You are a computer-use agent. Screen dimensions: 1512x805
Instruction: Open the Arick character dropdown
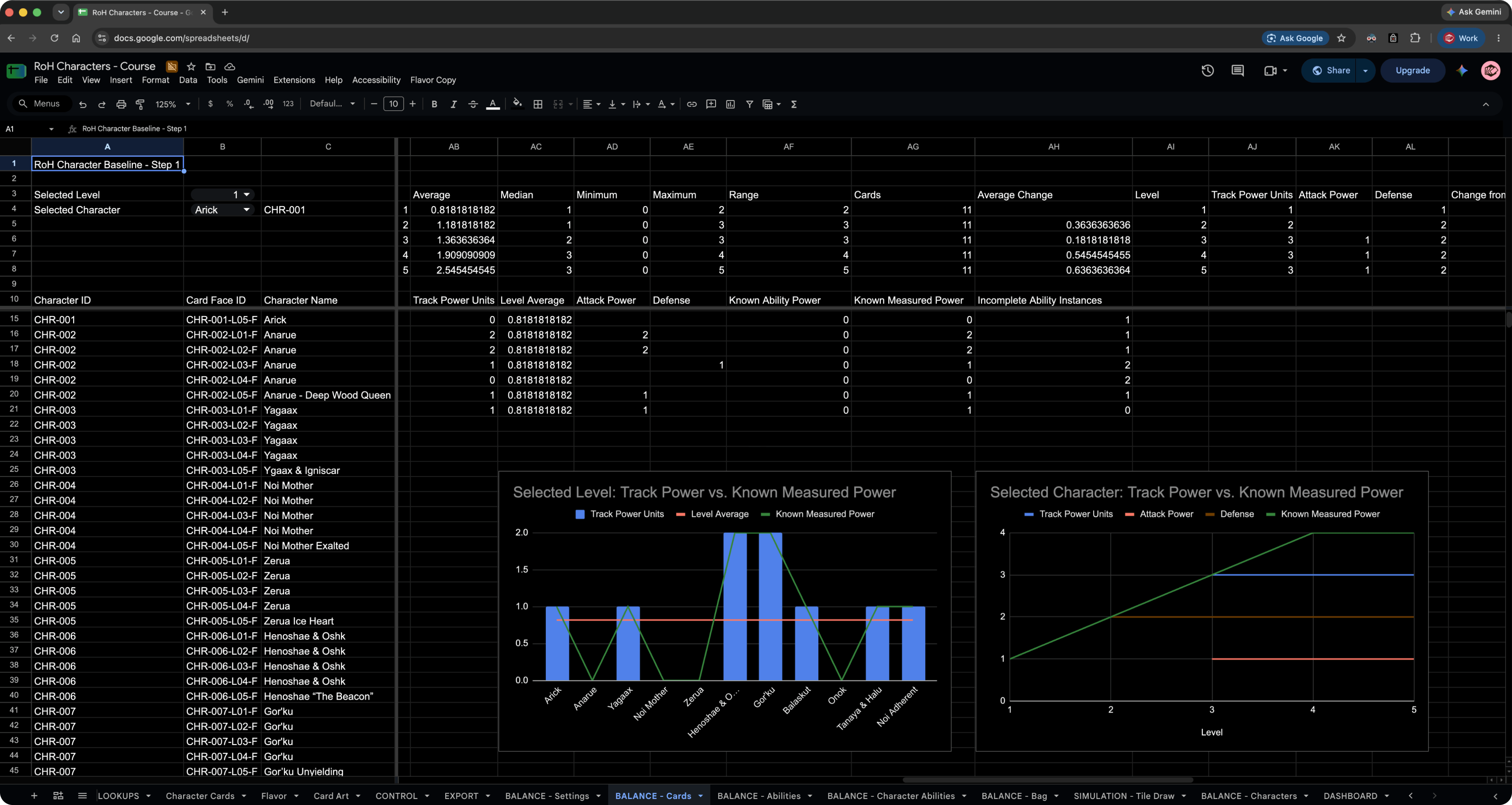(222, 209)
